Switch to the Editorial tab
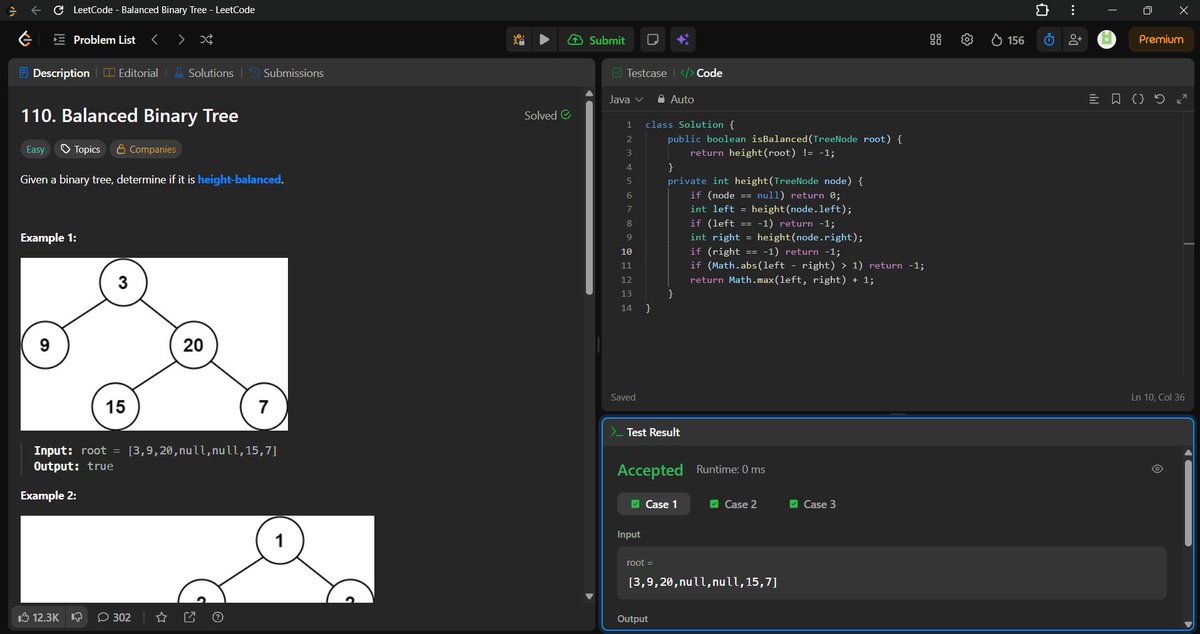The height and width of the screenshot is (634, 1200). pos(130,73)
